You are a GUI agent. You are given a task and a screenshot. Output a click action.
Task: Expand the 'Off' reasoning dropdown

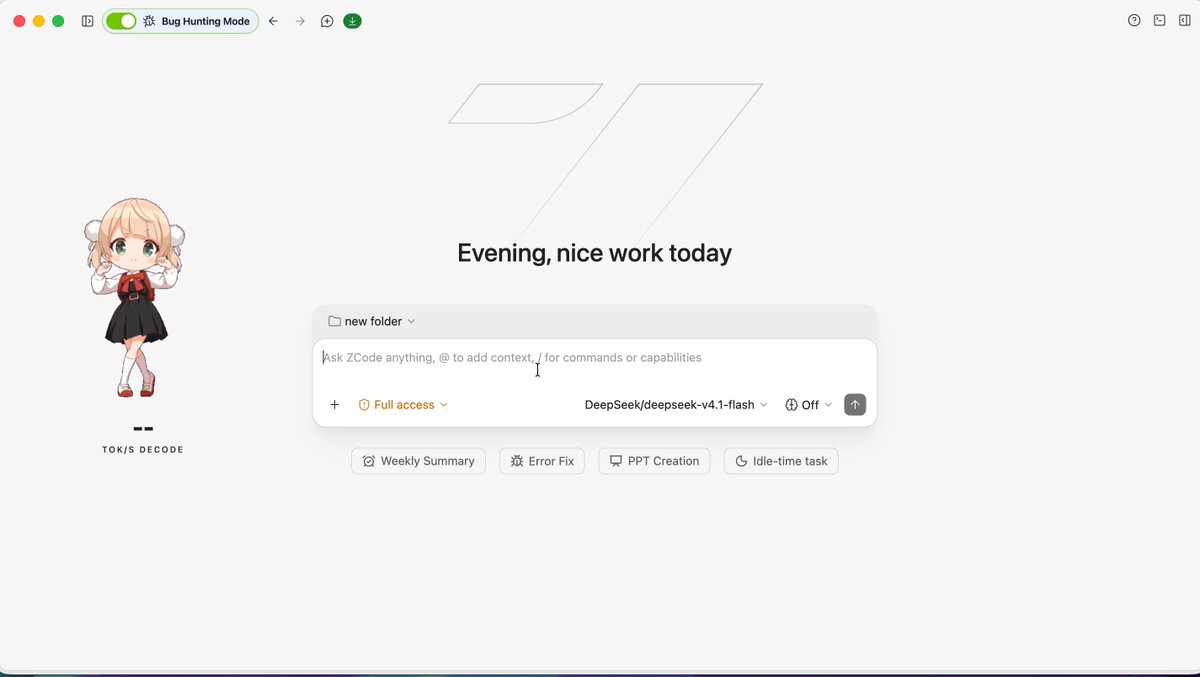(x=809, y=405)
